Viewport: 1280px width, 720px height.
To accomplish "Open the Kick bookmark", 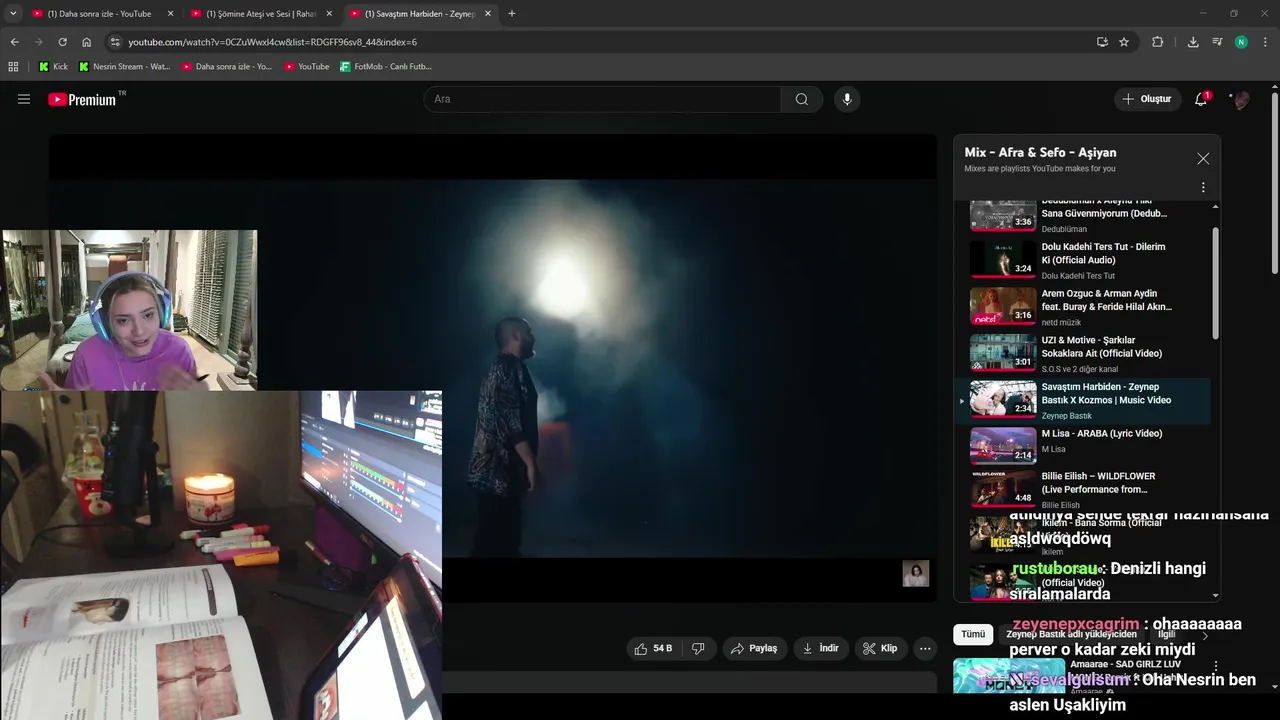I will click(x=54, y=67).
